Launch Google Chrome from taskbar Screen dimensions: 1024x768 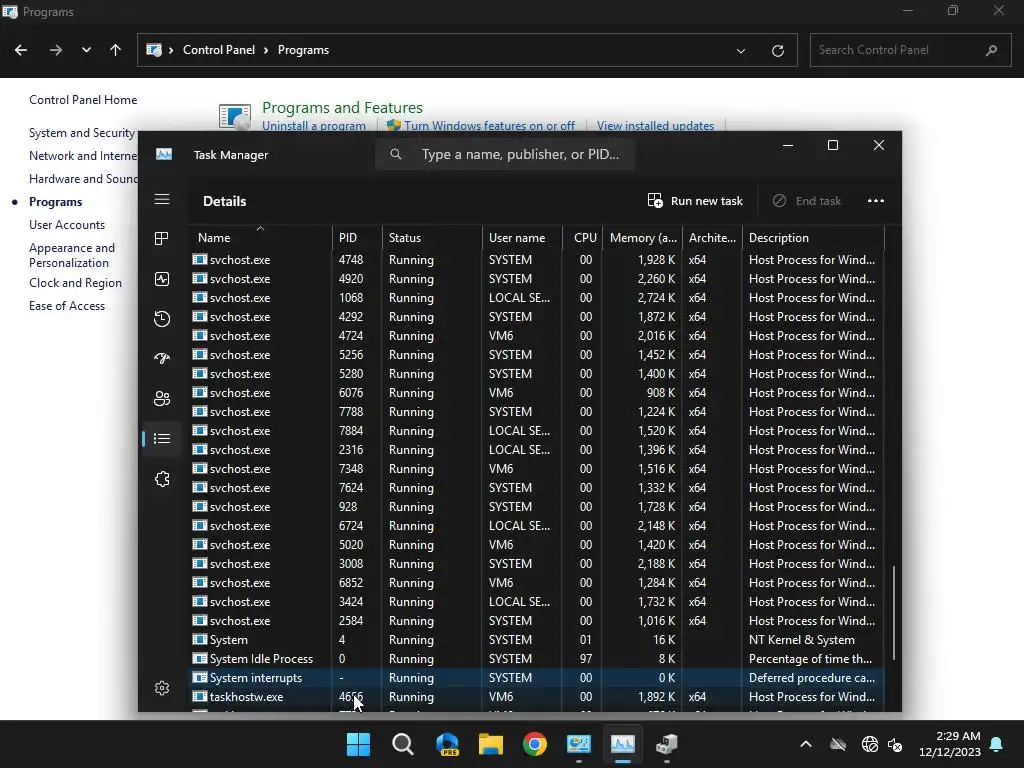(x=535, y=744)
